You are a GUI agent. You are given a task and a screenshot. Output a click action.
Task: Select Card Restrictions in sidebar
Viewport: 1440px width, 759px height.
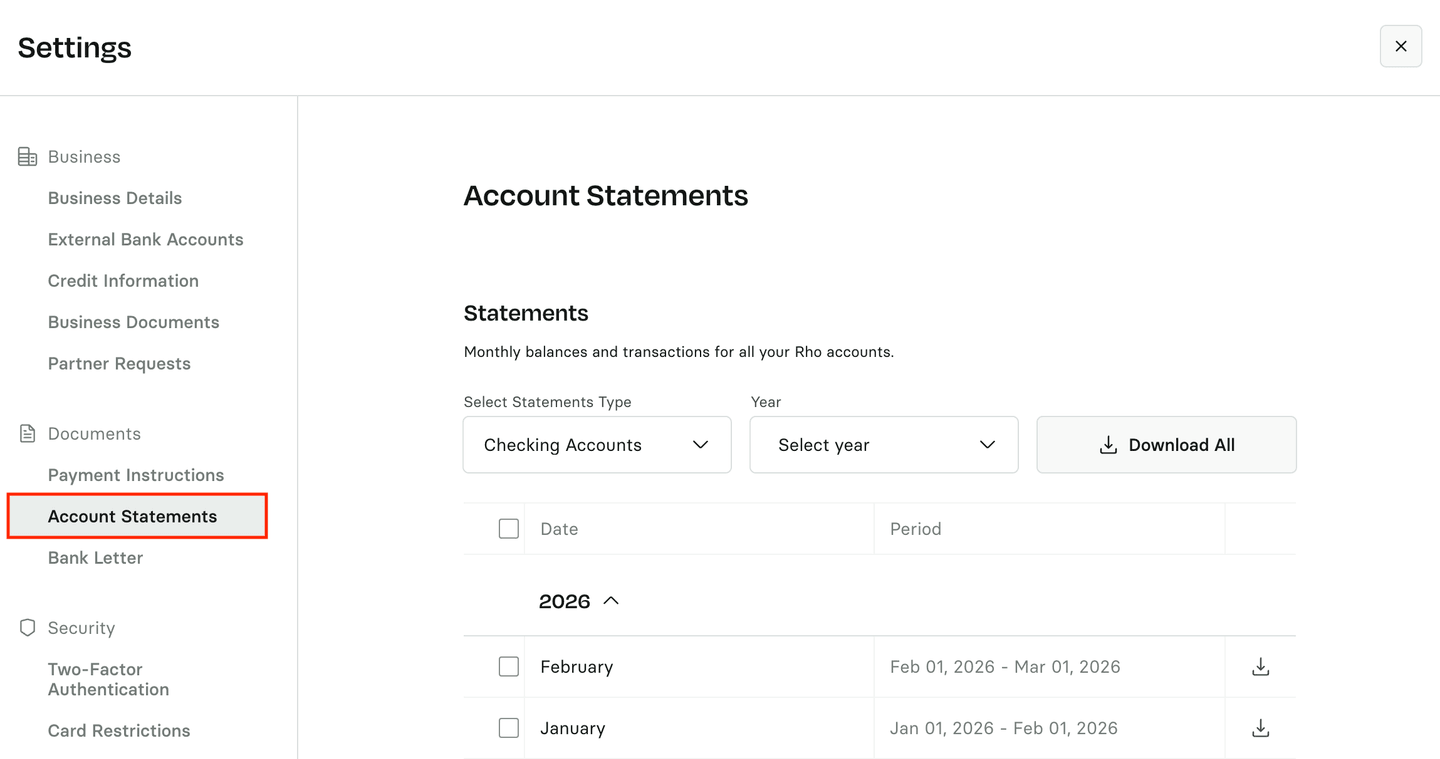tap(119, 731)
